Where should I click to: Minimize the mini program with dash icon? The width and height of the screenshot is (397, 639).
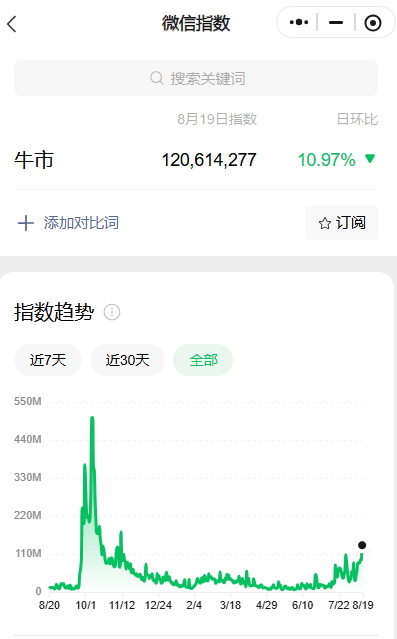click(335, 22)
